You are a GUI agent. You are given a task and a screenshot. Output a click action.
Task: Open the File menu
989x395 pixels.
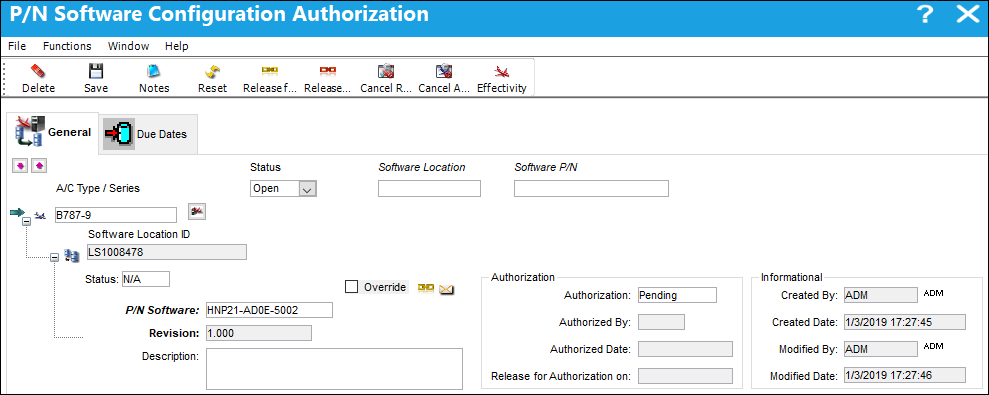coord(17,46)
